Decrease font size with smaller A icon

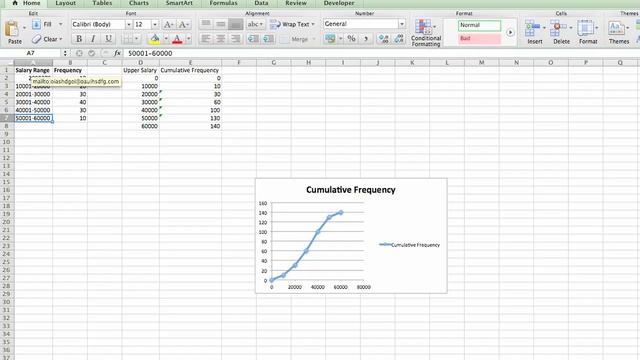pyautogui.click(x=184, y=24)
